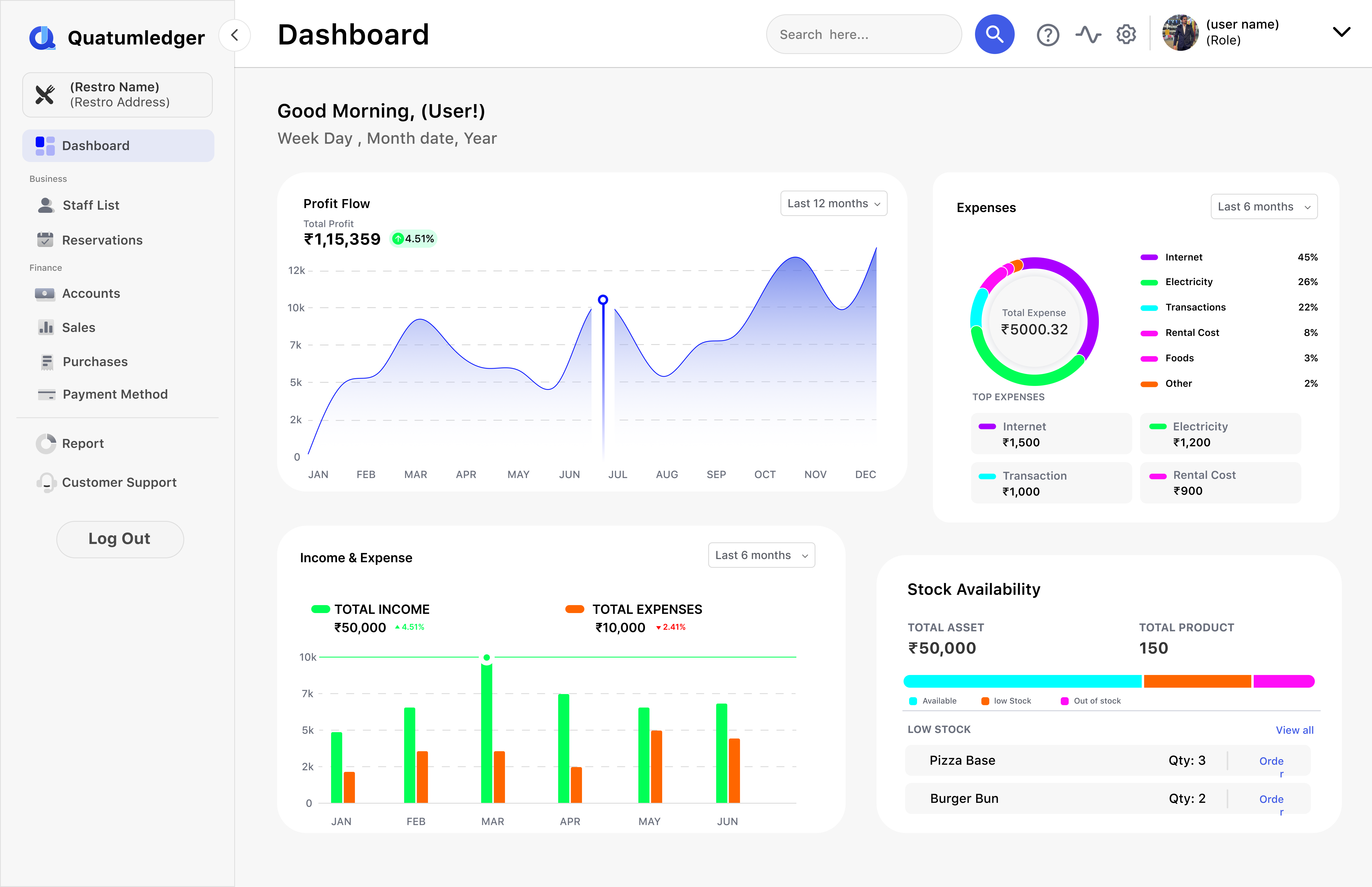Switch to the Dashboard menu item
This screenshot has height=887, width=1372.
tap(96, 146)
